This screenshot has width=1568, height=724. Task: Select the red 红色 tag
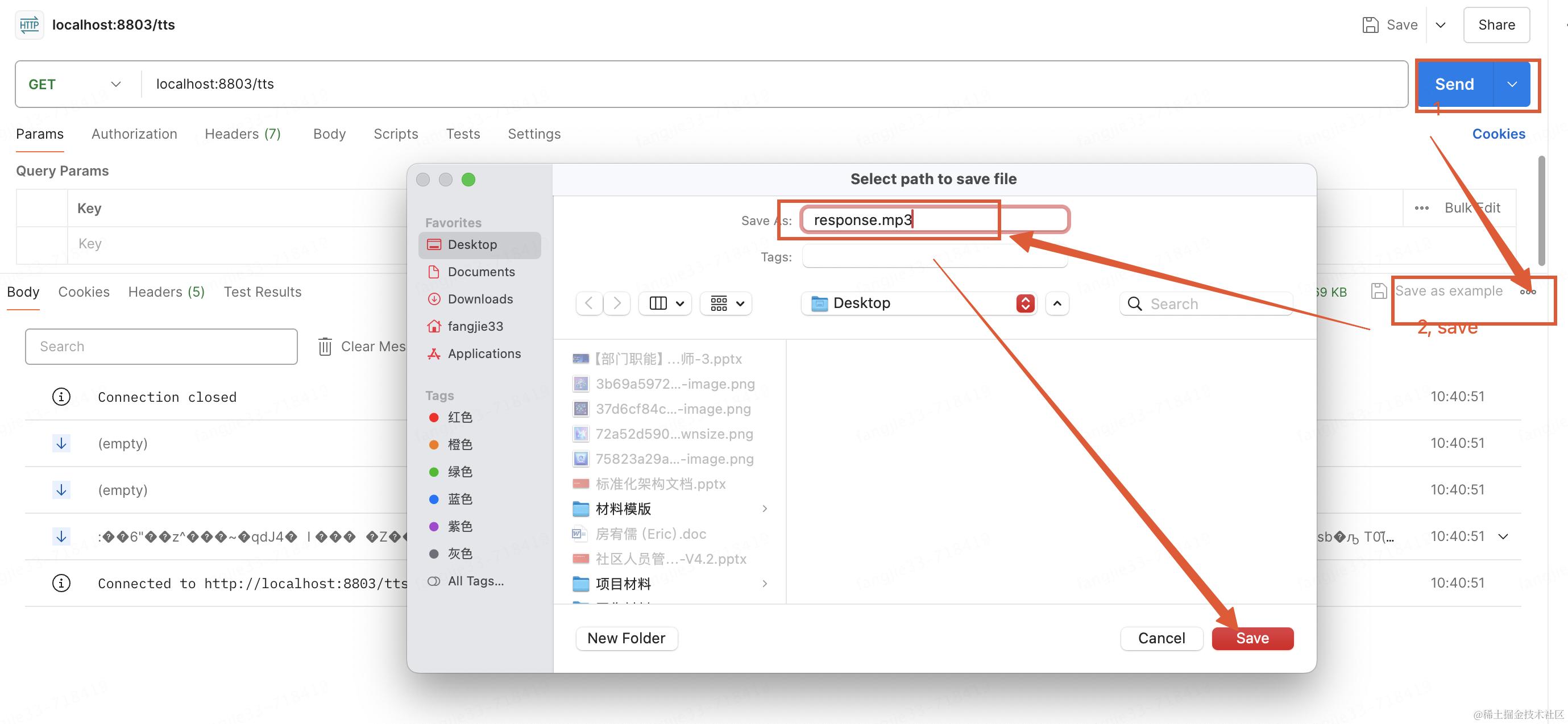459,417
